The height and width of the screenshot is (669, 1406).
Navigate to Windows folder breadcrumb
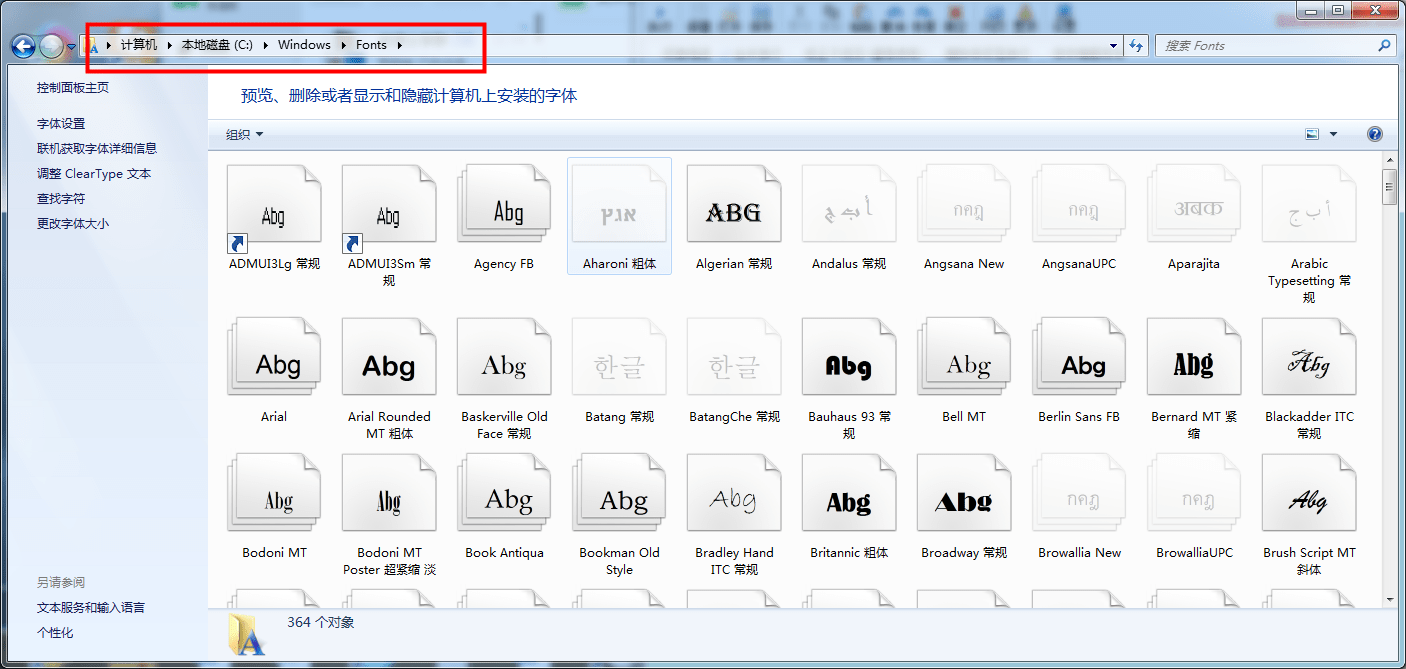(x=304, y=45)
